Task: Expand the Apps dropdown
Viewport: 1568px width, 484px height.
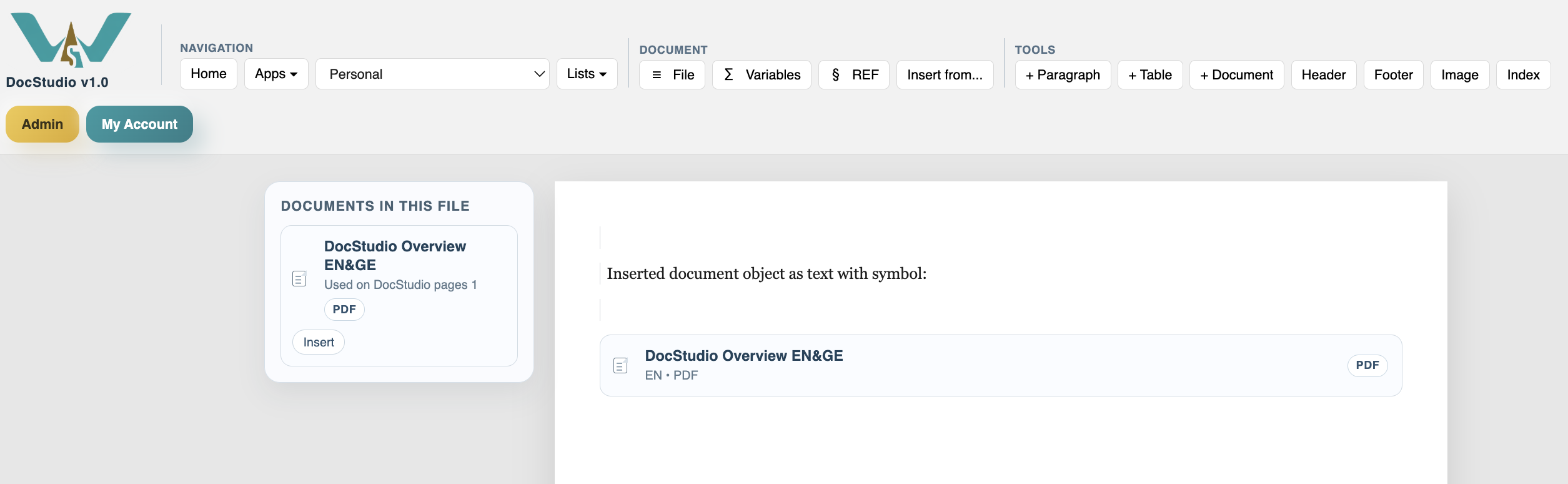Action: point(276,74)
